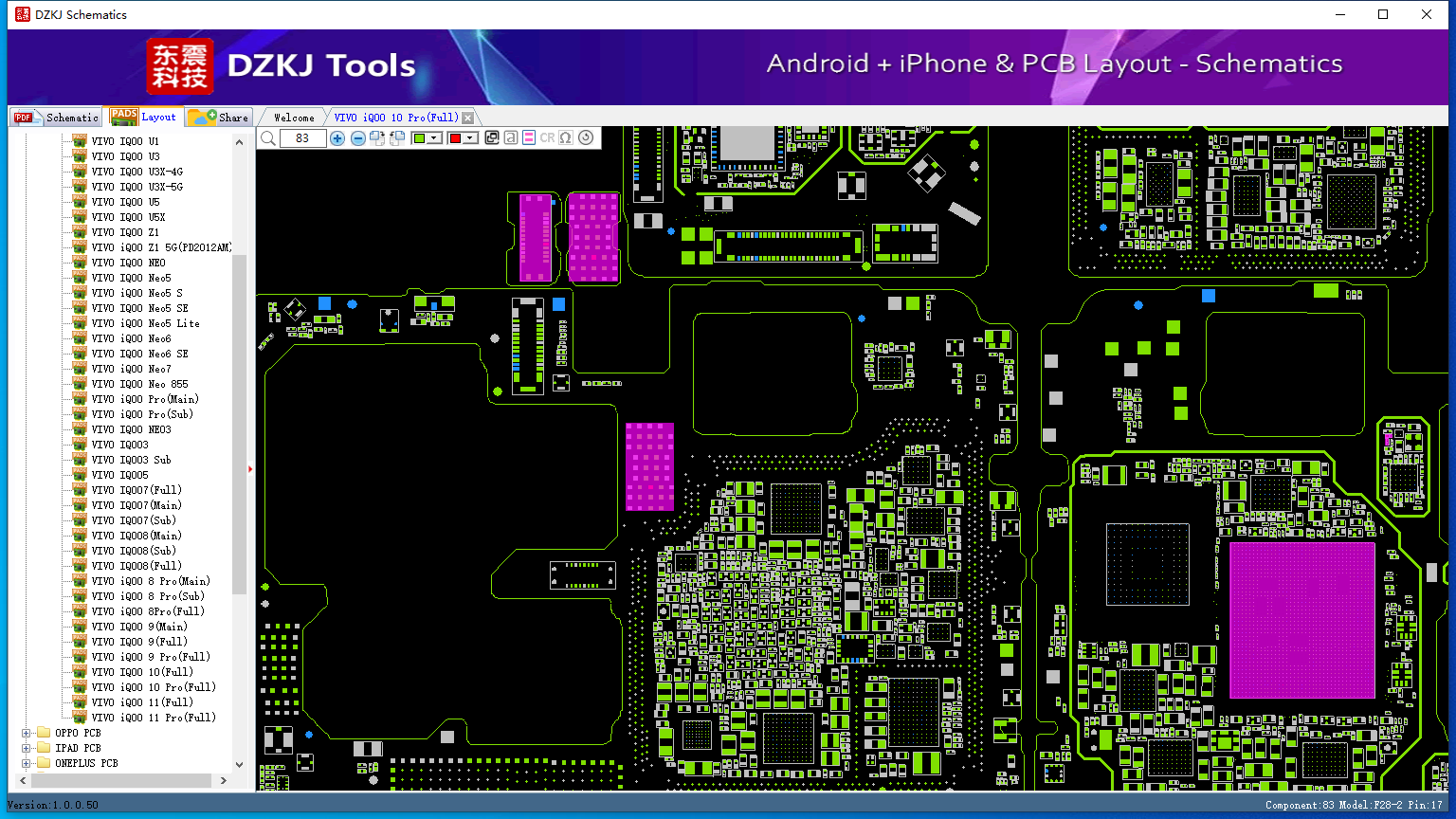Click the PADS icon beside VIVO iQOO 8Pro(Full)

point(81,611)
